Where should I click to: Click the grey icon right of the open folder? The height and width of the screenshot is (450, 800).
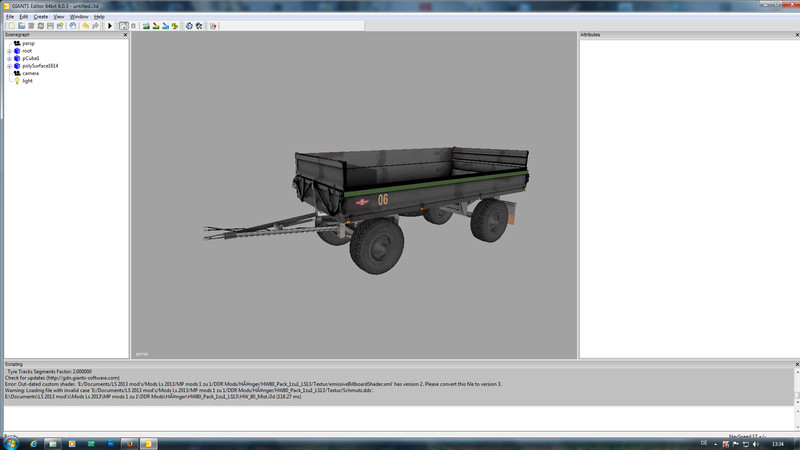coord(31,26)
